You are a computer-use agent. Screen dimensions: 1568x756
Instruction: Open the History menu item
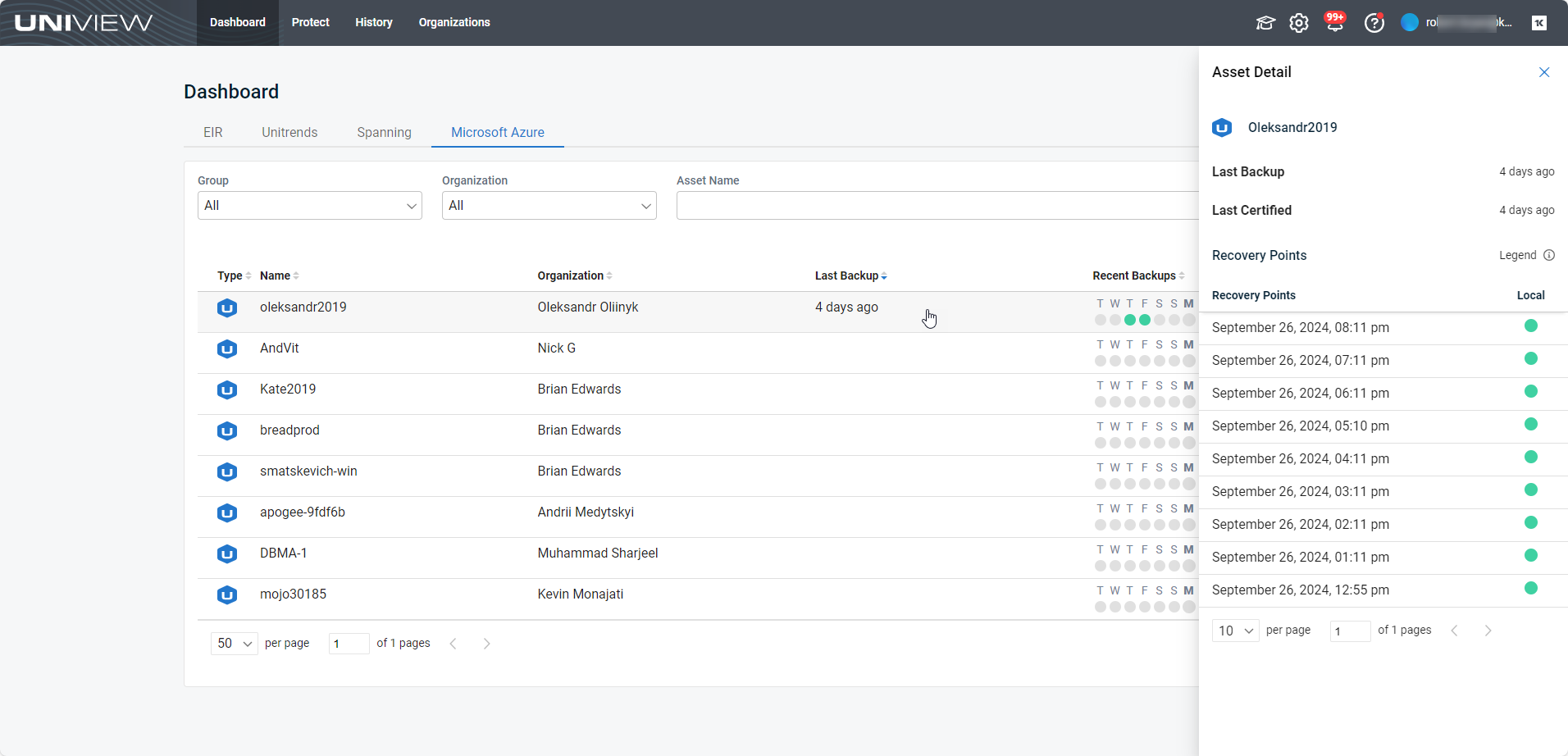[x=374, y=23]
